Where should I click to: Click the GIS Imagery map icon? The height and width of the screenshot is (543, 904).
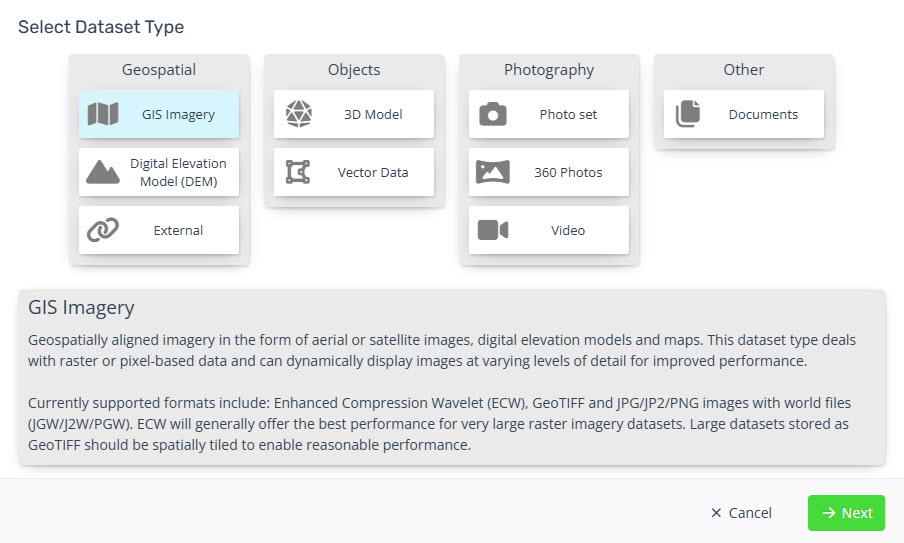pos(103,114)
